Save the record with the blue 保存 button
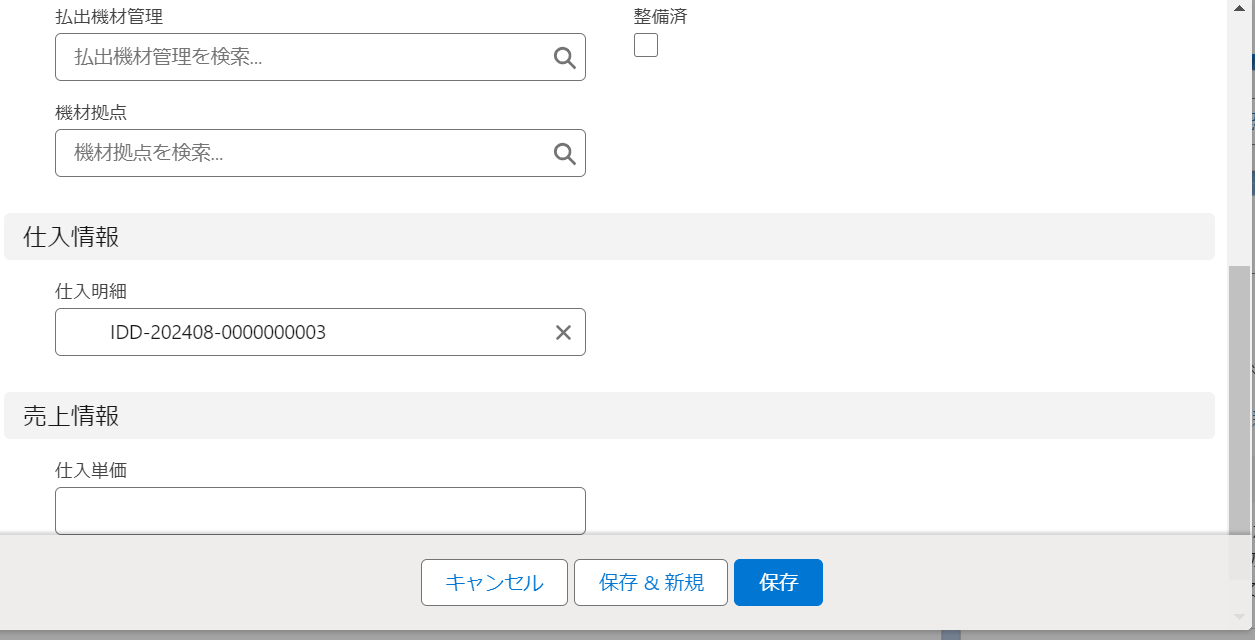1255x640 pixels. click(x=778, y=583)
